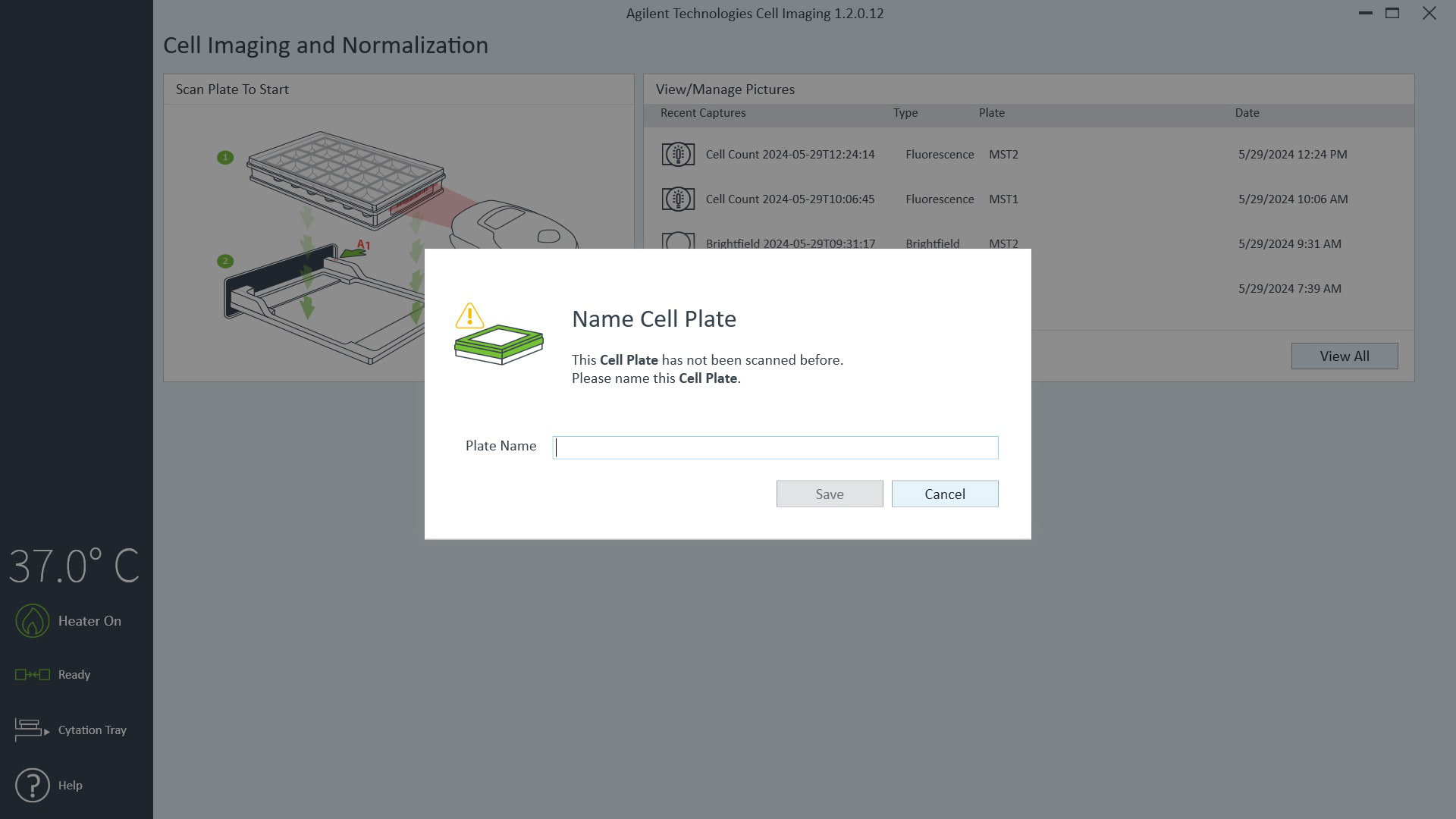
Task: Click the Heater On flame icon
Action: pos(33,621)
